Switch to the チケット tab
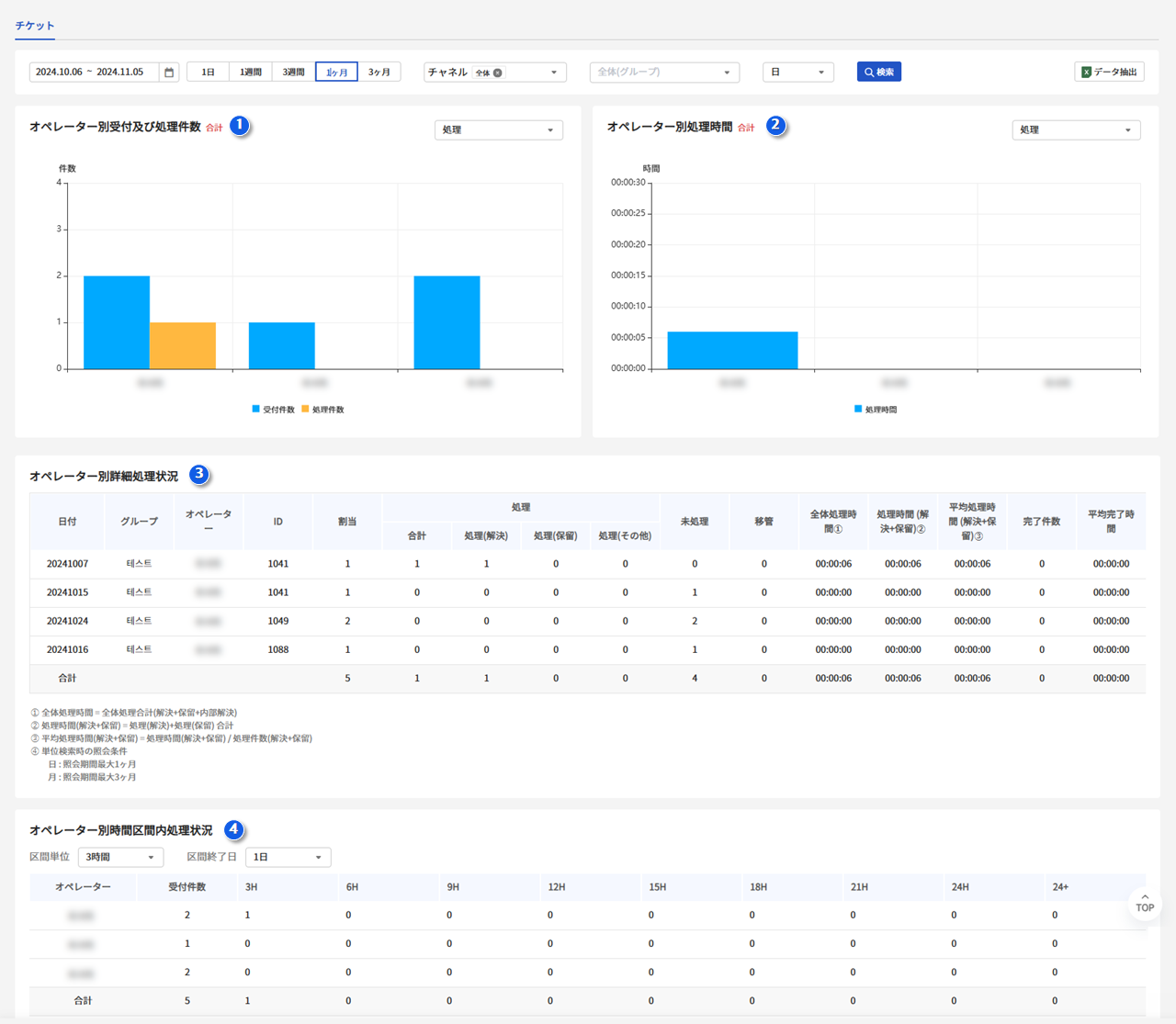The width and height of the screenshot is (1176, 1024). 35,26
